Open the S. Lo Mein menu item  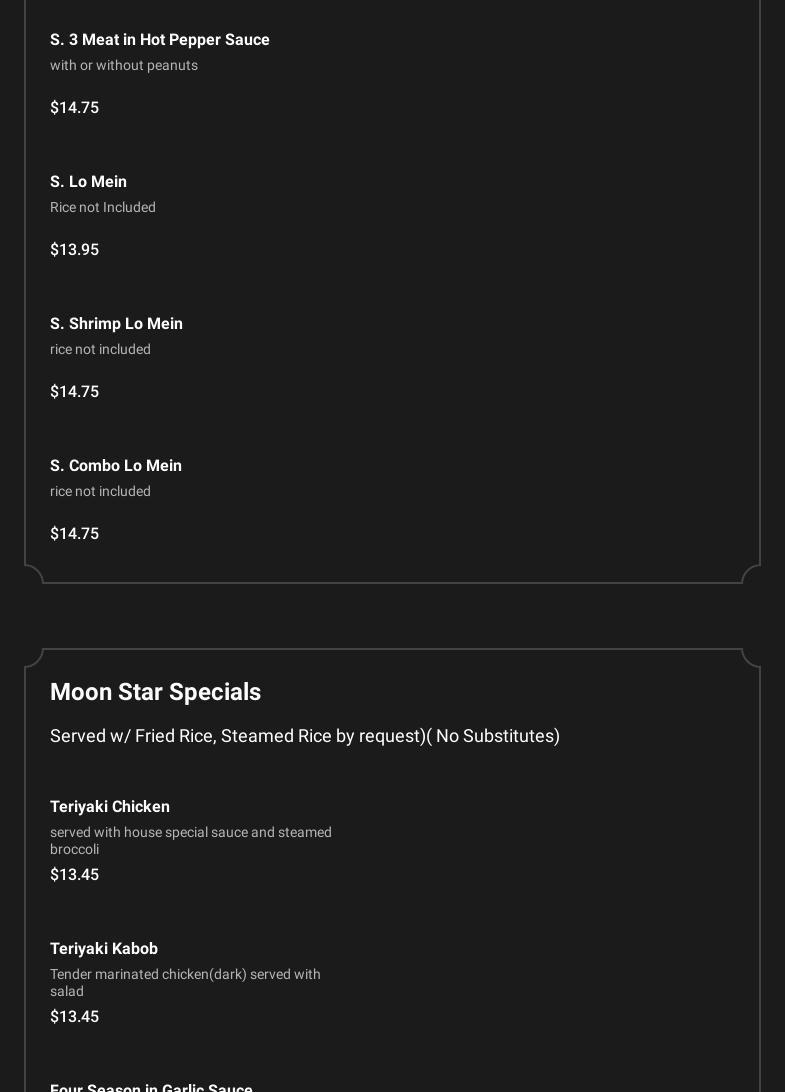click(x=88, y=182)
